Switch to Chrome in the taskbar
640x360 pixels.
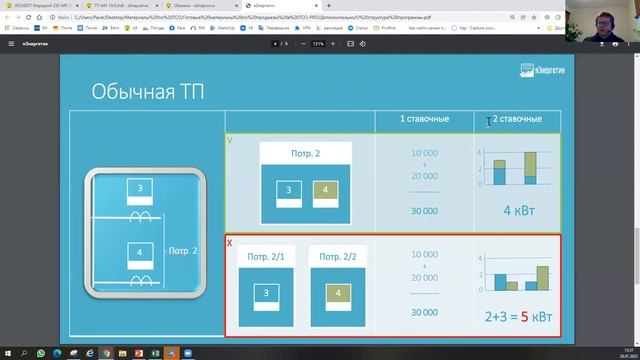[x=106, y=353]
